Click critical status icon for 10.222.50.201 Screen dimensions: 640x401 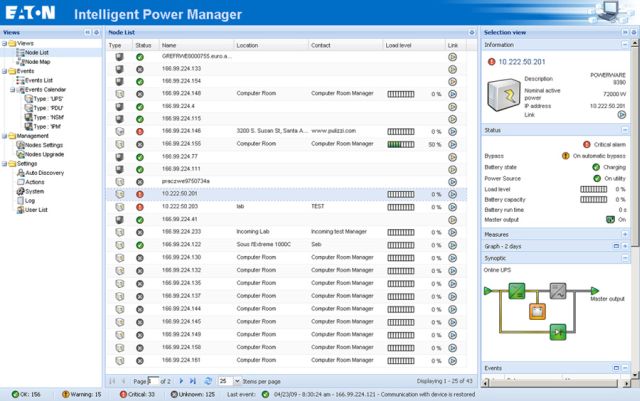coord(142,193)
